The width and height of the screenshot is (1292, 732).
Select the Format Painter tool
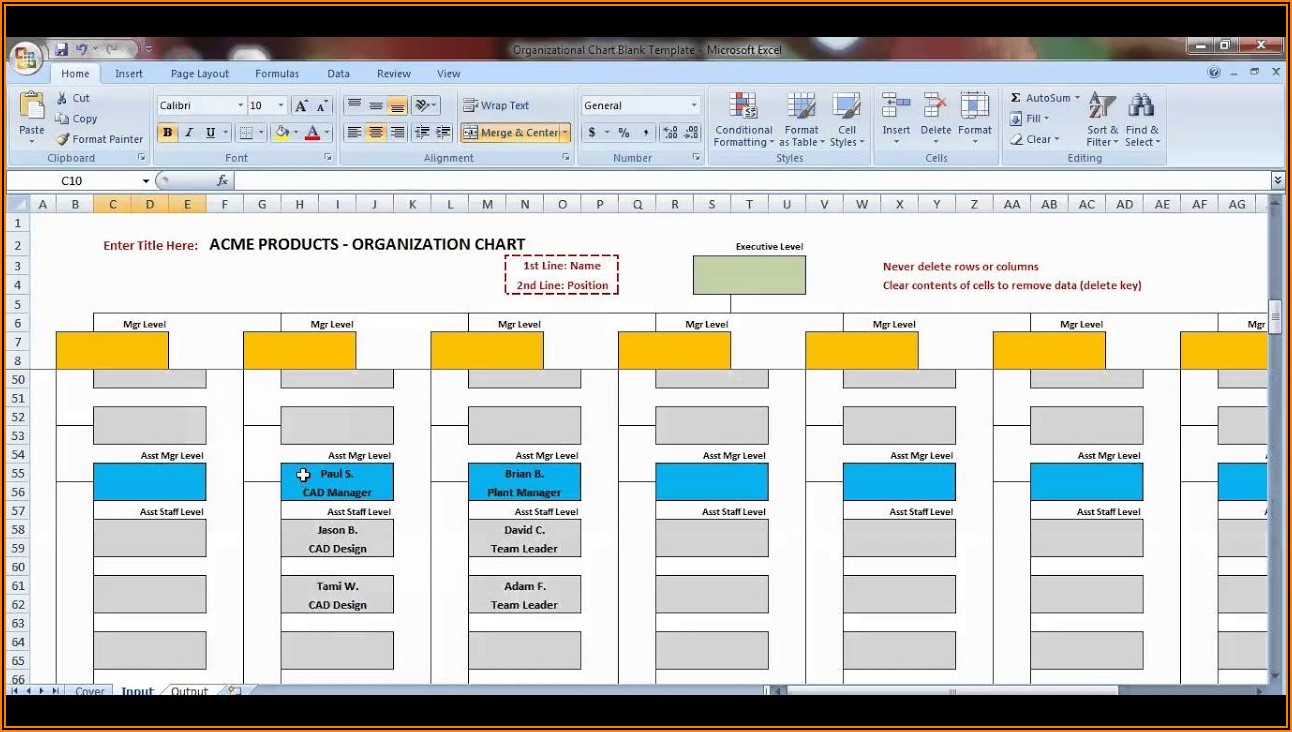(99, 140)
